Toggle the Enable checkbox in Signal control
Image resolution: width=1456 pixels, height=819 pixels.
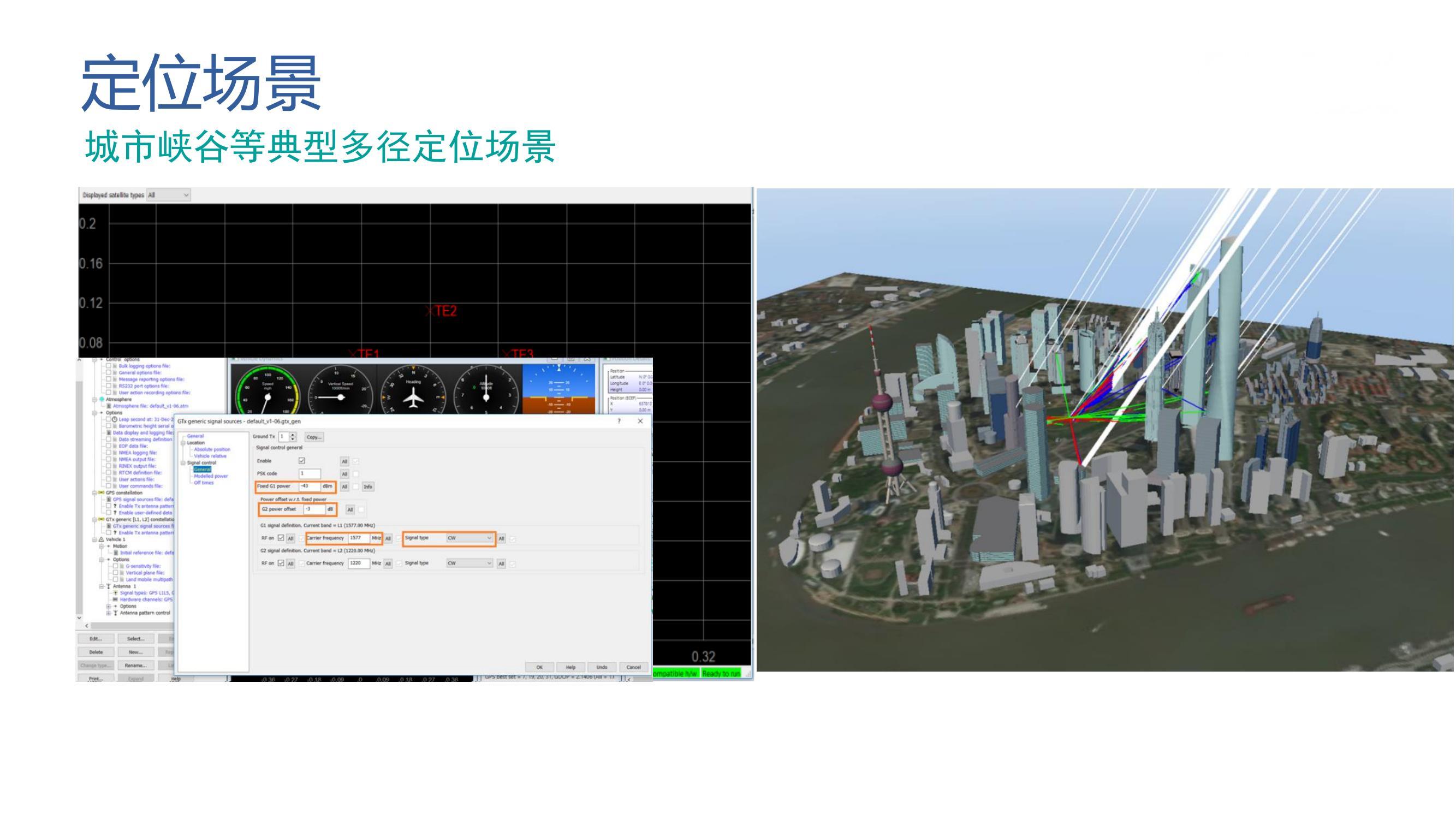click(x=302, y=461)
